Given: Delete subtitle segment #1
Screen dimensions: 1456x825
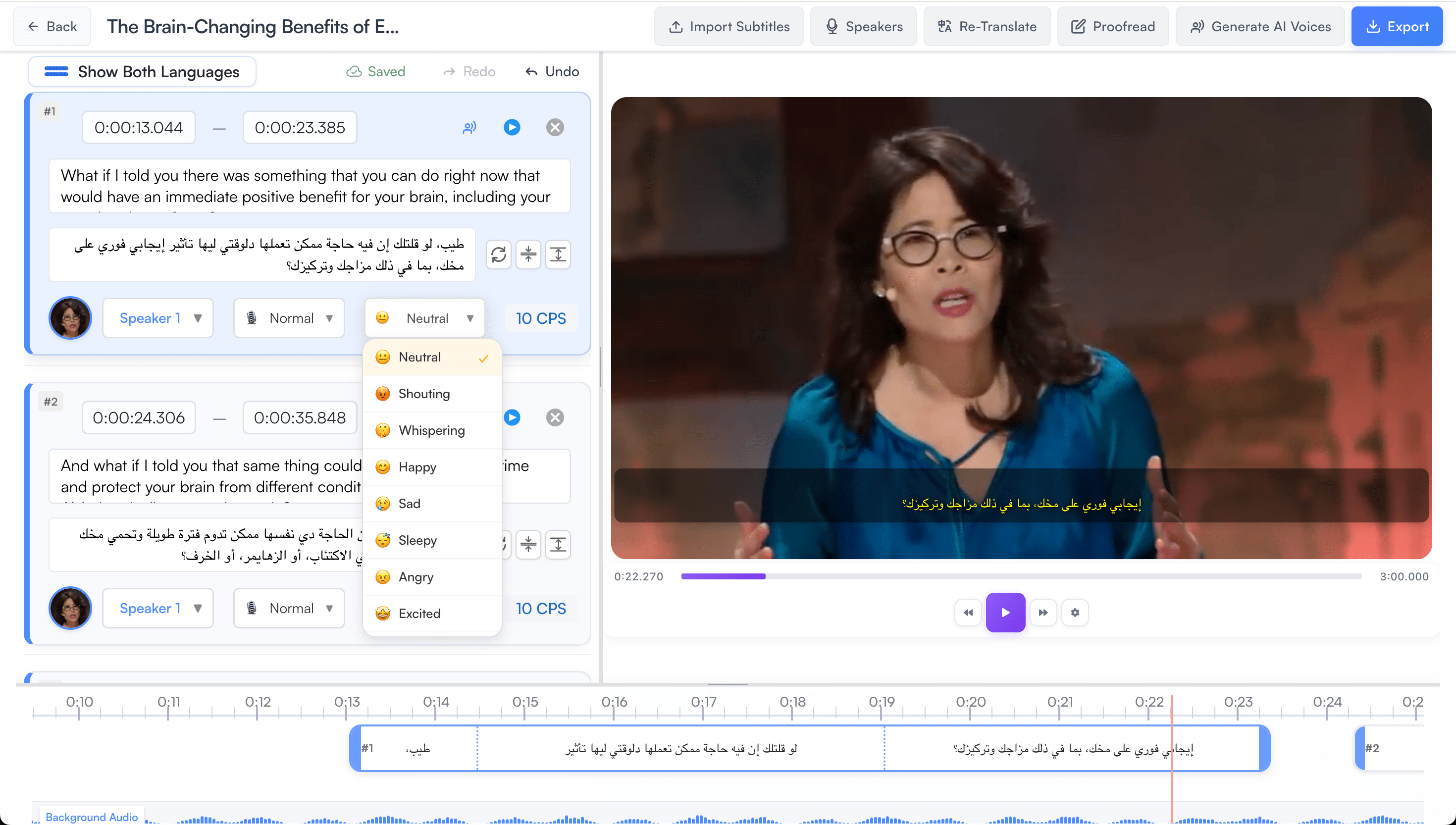Looking at the screenshot, I should [x=555, y=127].
